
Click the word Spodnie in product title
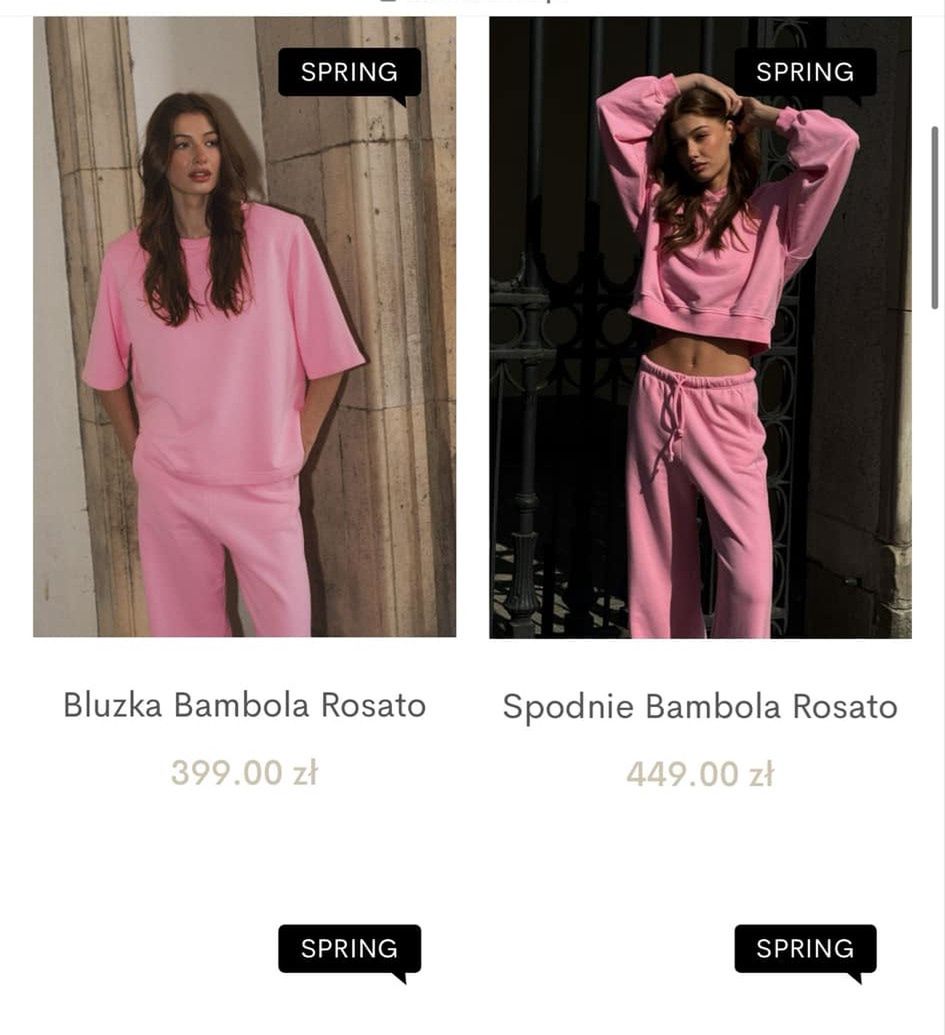coord(568,708)
